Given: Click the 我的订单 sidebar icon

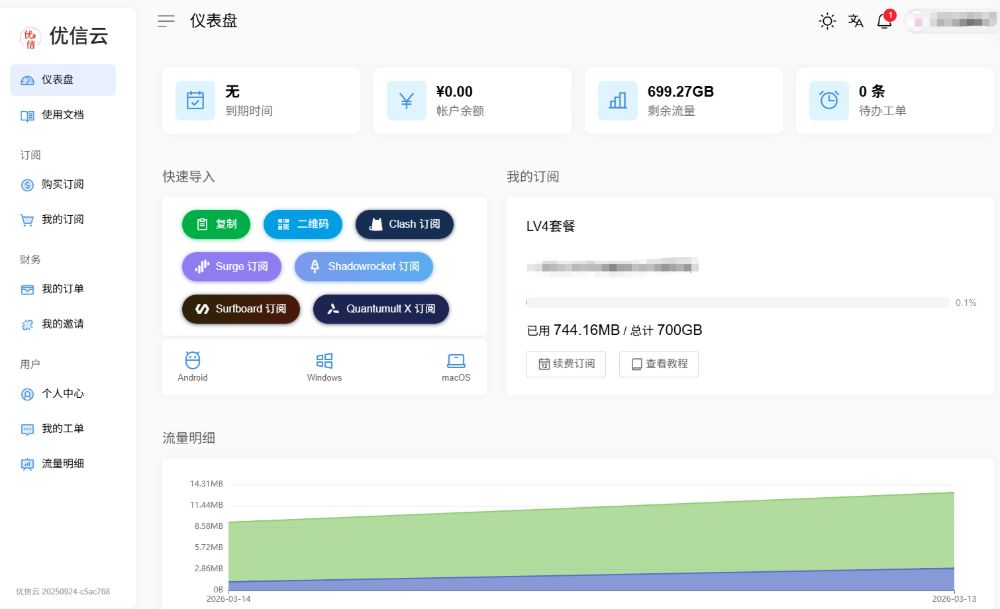Looking at the screenshot, I should pos(28,289).
